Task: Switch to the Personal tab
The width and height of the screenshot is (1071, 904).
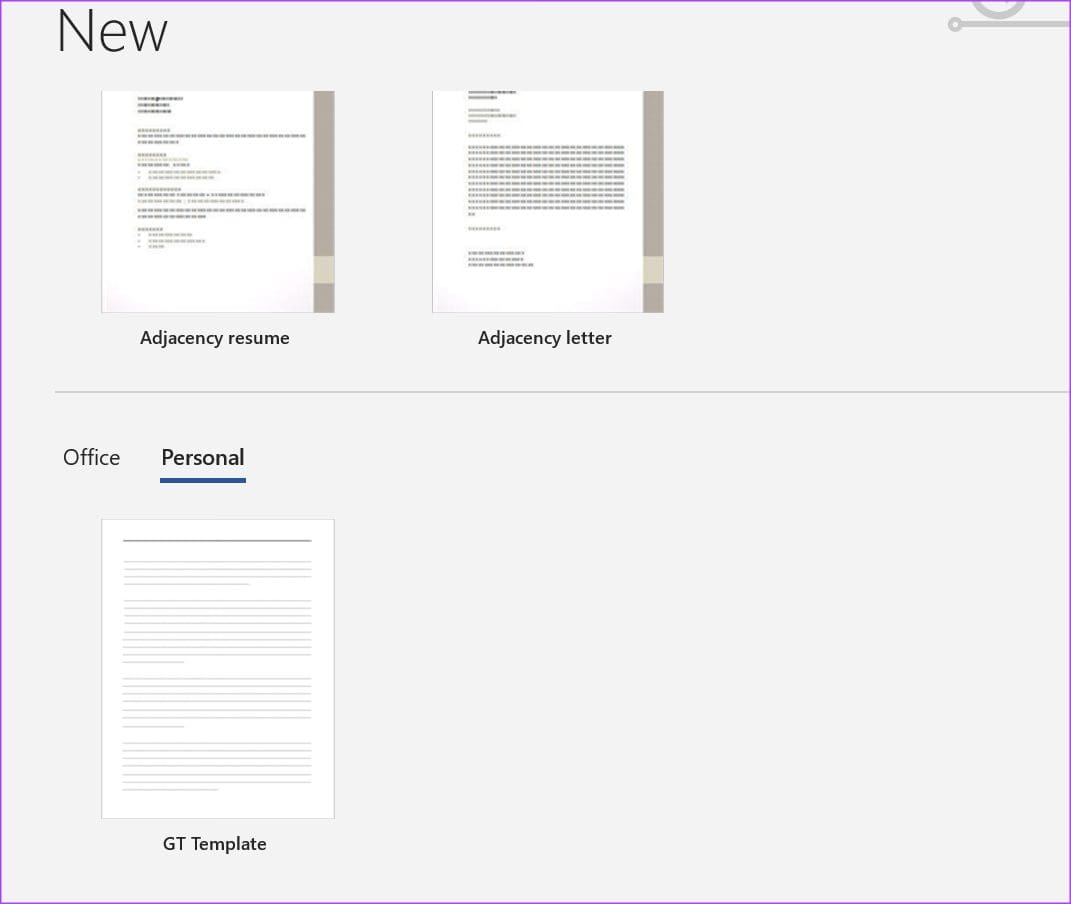Action: point(203,457)
